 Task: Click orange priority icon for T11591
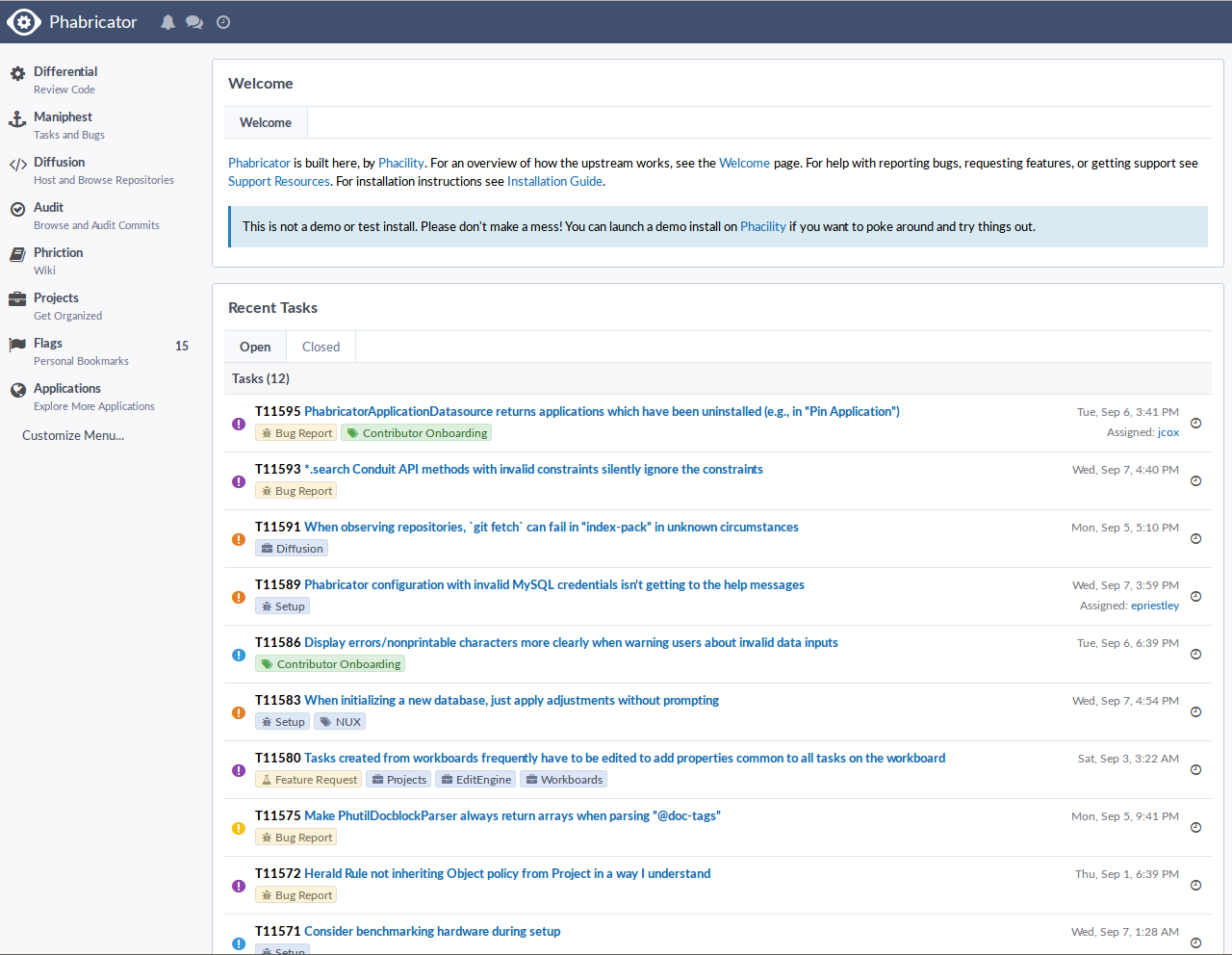point(239,539)
